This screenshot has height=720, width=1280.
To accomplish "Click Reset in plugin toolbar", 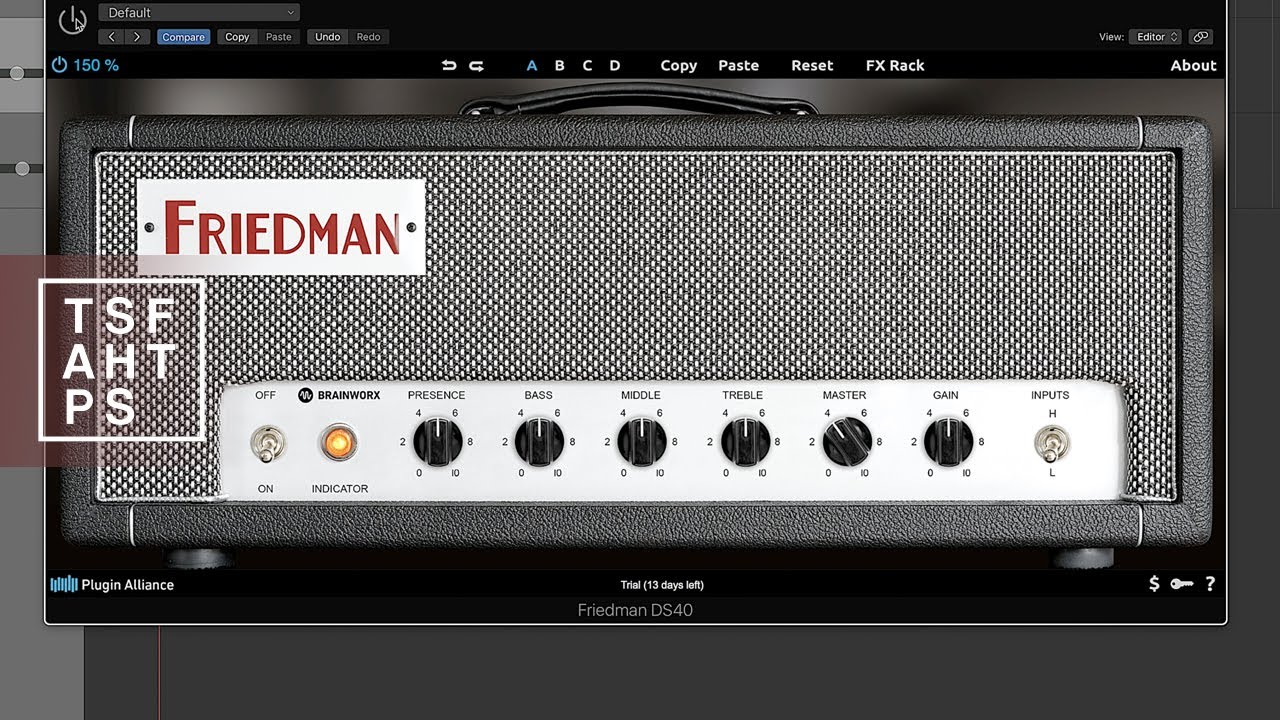I will (x=812, y=65).
